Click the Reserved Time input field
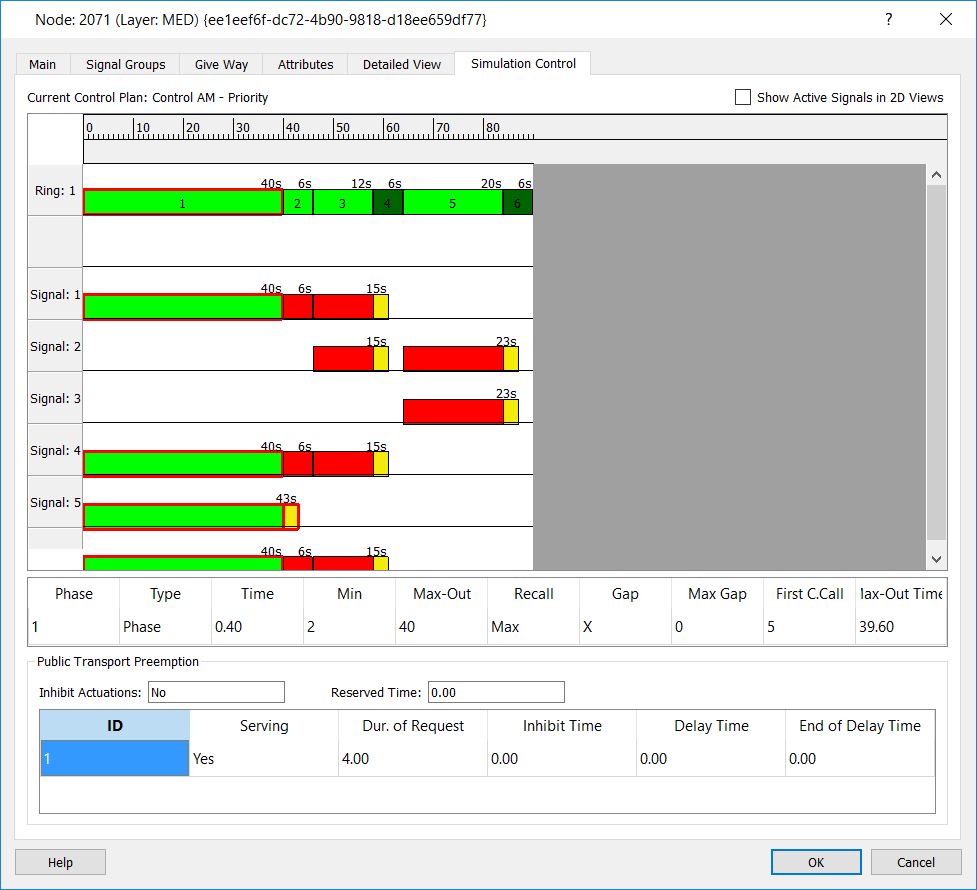The height and width of the screenshot is (890, 977). (495, 692)
